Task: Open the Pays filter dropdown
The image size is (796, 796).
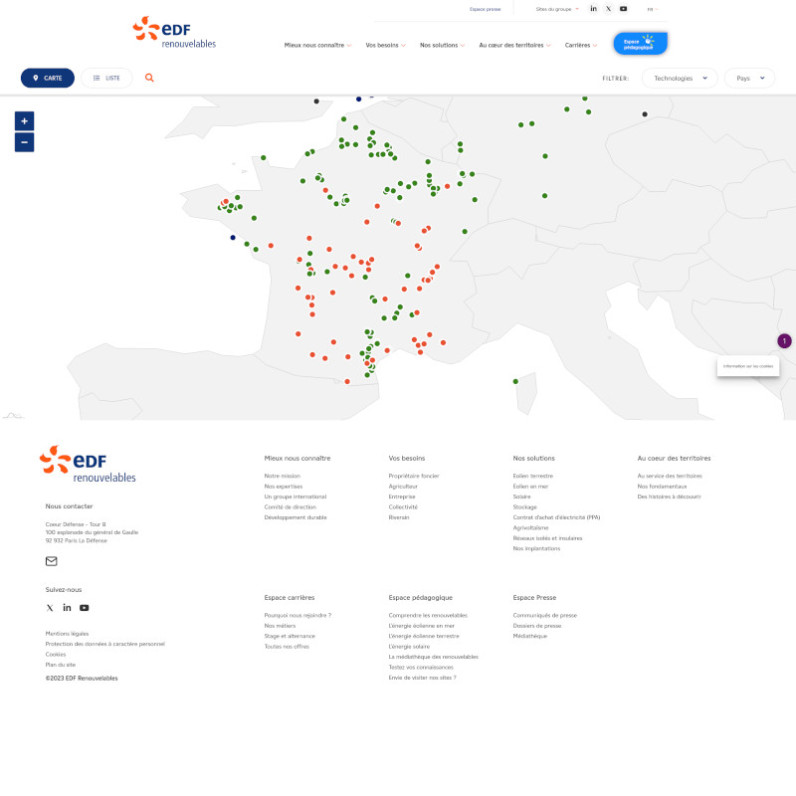Action: [x=750, y=78]
